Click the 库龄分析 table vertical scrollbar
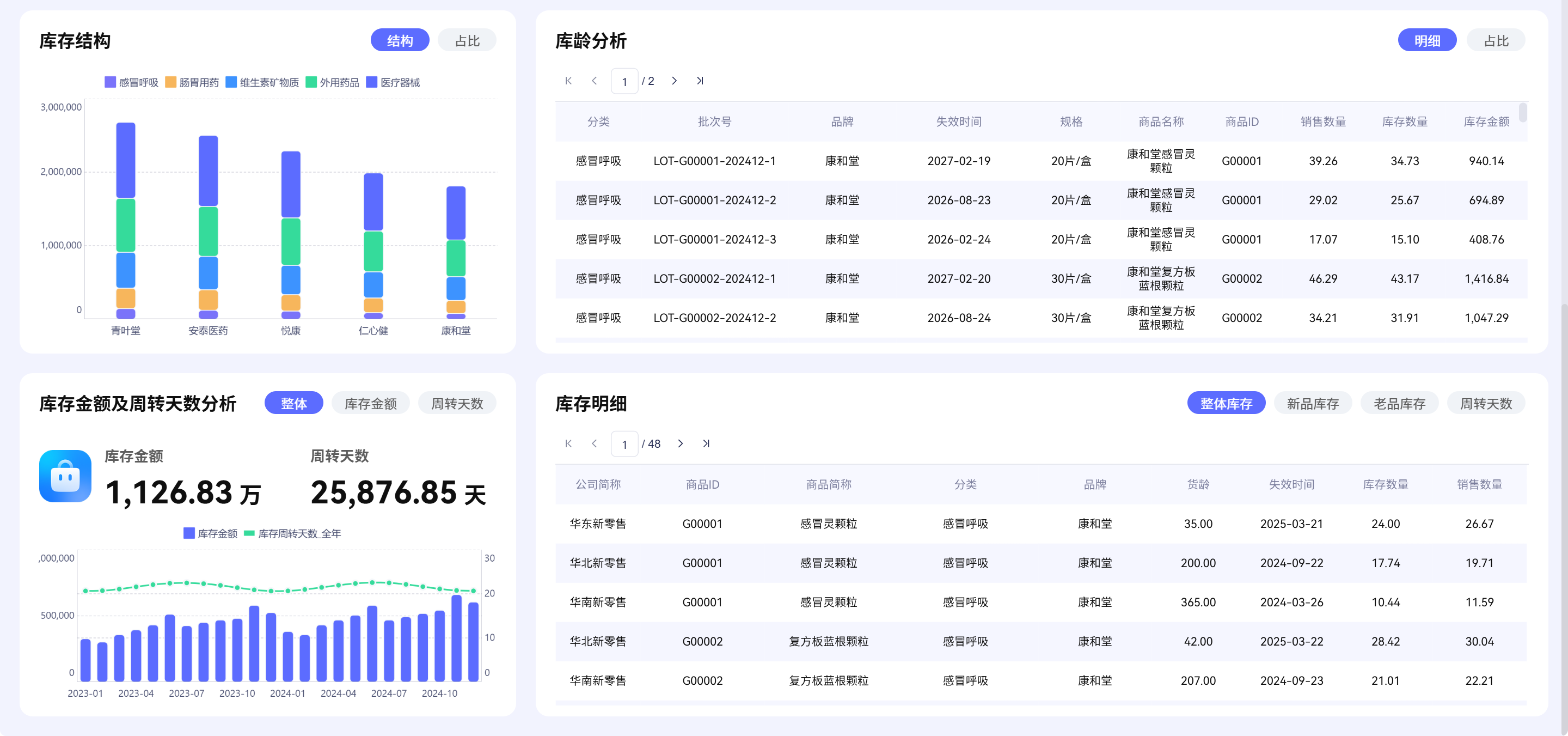The height and width of the screenshot is (736, 1568). click(1522, 113)
